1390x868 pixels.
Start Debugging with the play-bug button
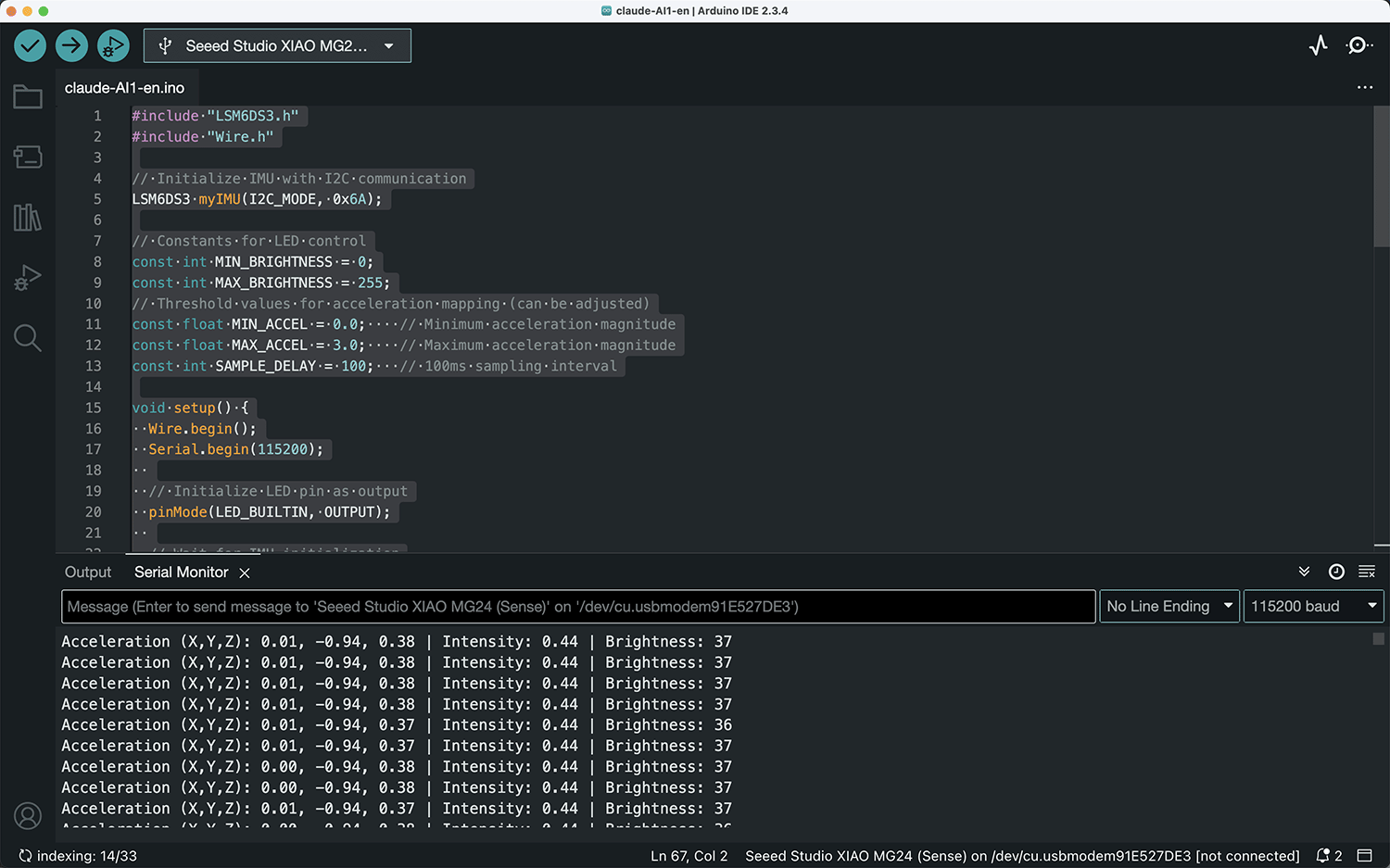[x=112, y=45]
